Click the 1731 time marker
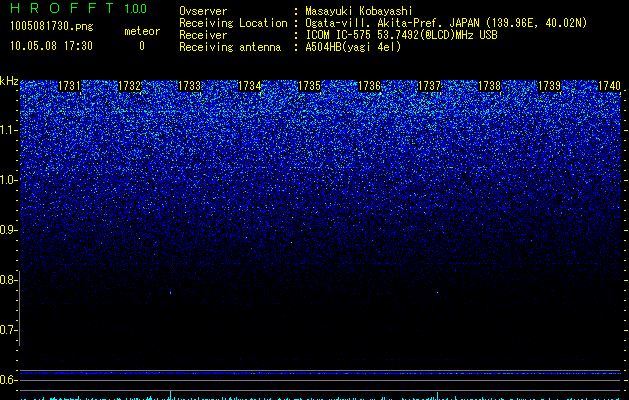The height and width of the screenshot is (400, 629). click(69, 86)
